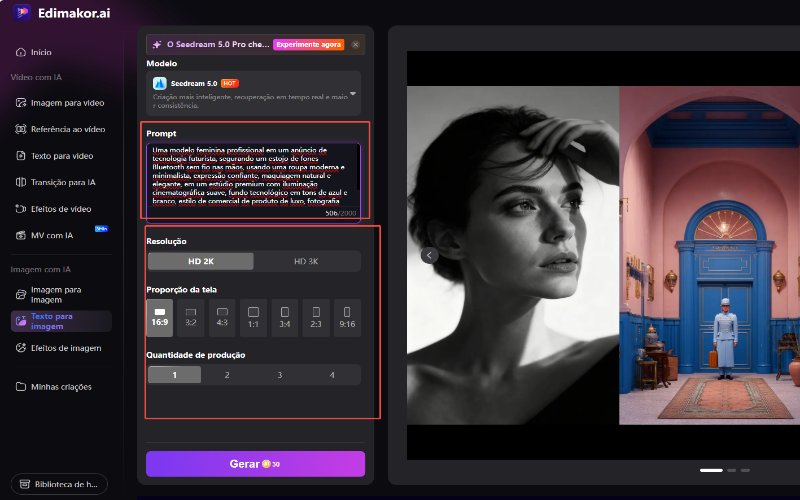Viewport: 800px width, 500px height.
Task: Click the Edimakor.ai logo icon
Action: pyautogui.click(x=21, y=12)
